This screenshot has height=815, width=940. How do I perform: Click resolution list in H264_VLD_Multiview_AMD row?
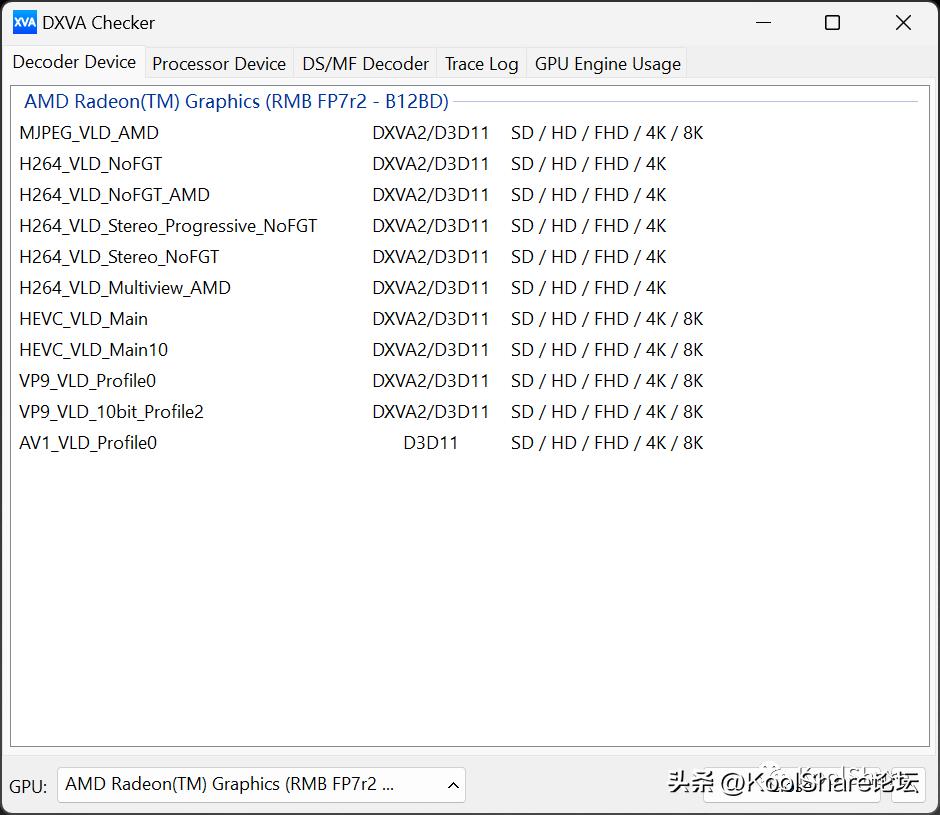588,288
